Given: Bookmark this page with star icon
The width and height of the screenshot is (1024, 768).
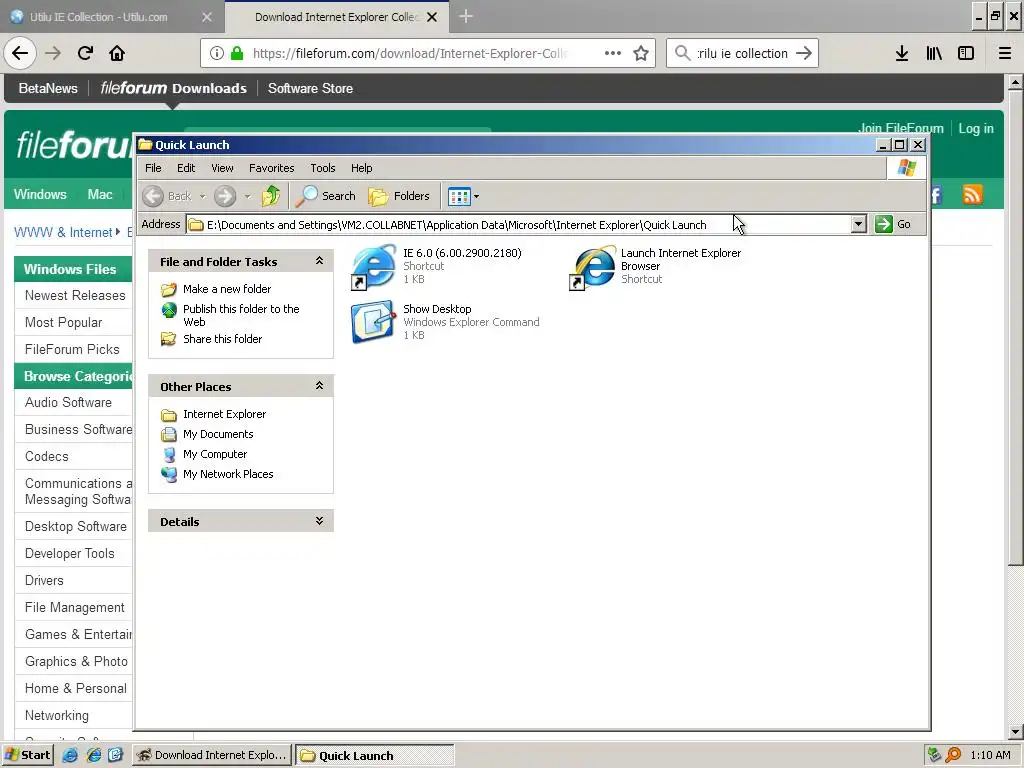Looking at the screenshot, I should point(641,54).
